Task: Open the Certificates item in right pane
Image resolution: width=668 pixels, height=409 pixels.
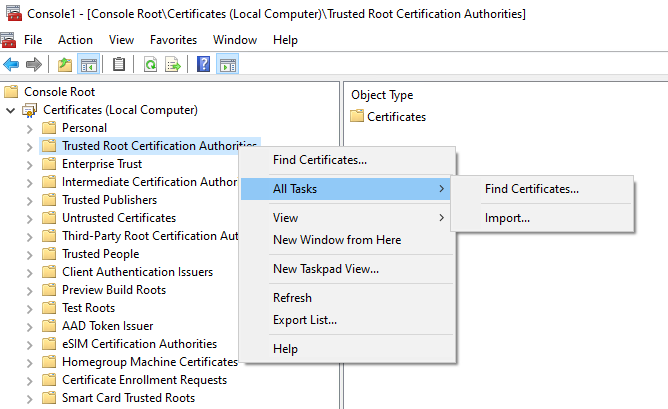Action: 396,117
